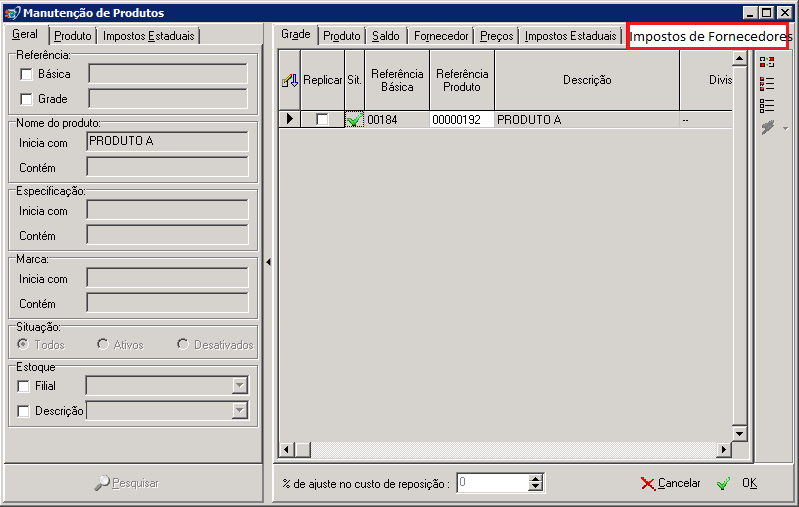The width and height of the screenshot is (799, 507).
Task: Click the edit-column header icon in the grid
Action: pos(290,80)
